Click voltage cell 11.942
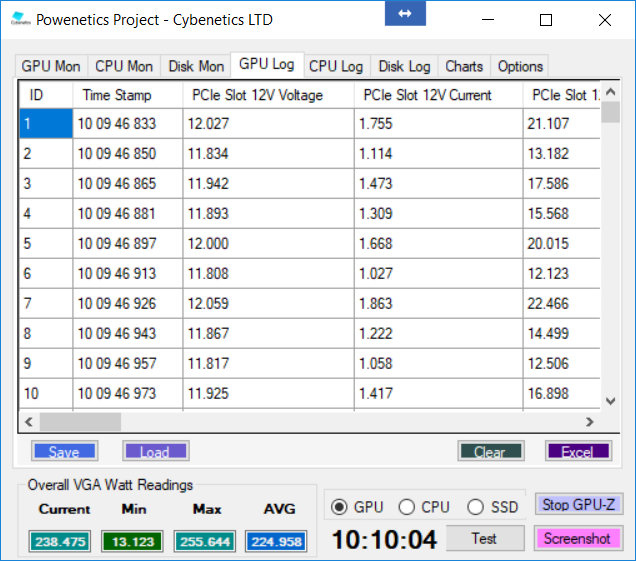This screenshot has width=636, height=561. click(x=268, y=183)
